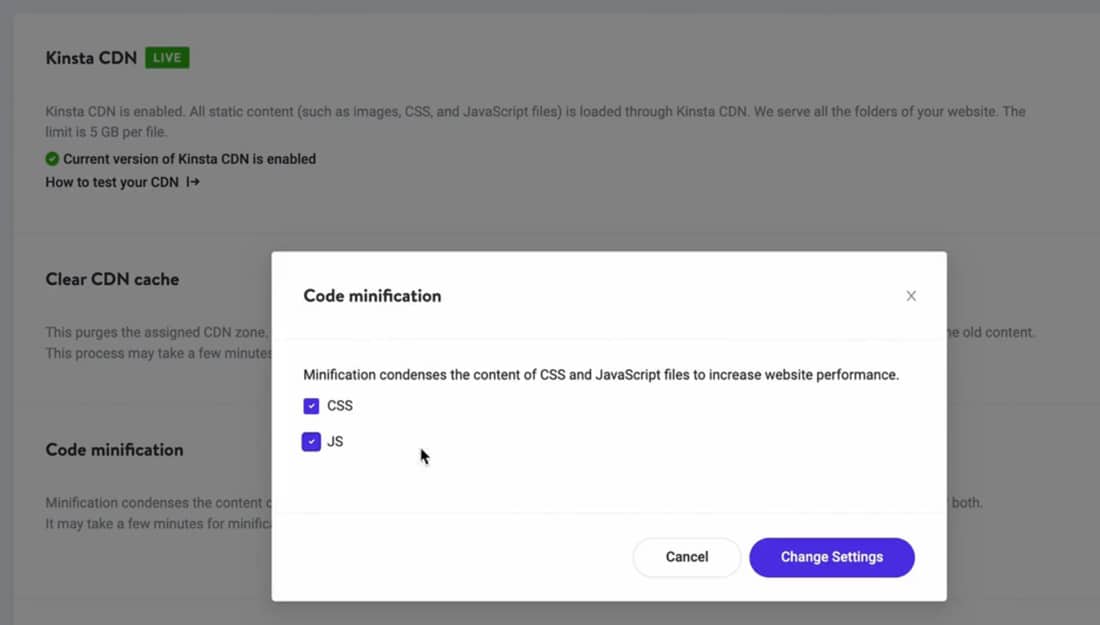Viewport: 1100px width, 625px height.
Task: Click the CSS checkbox label
Action: [x=340, y=406]
